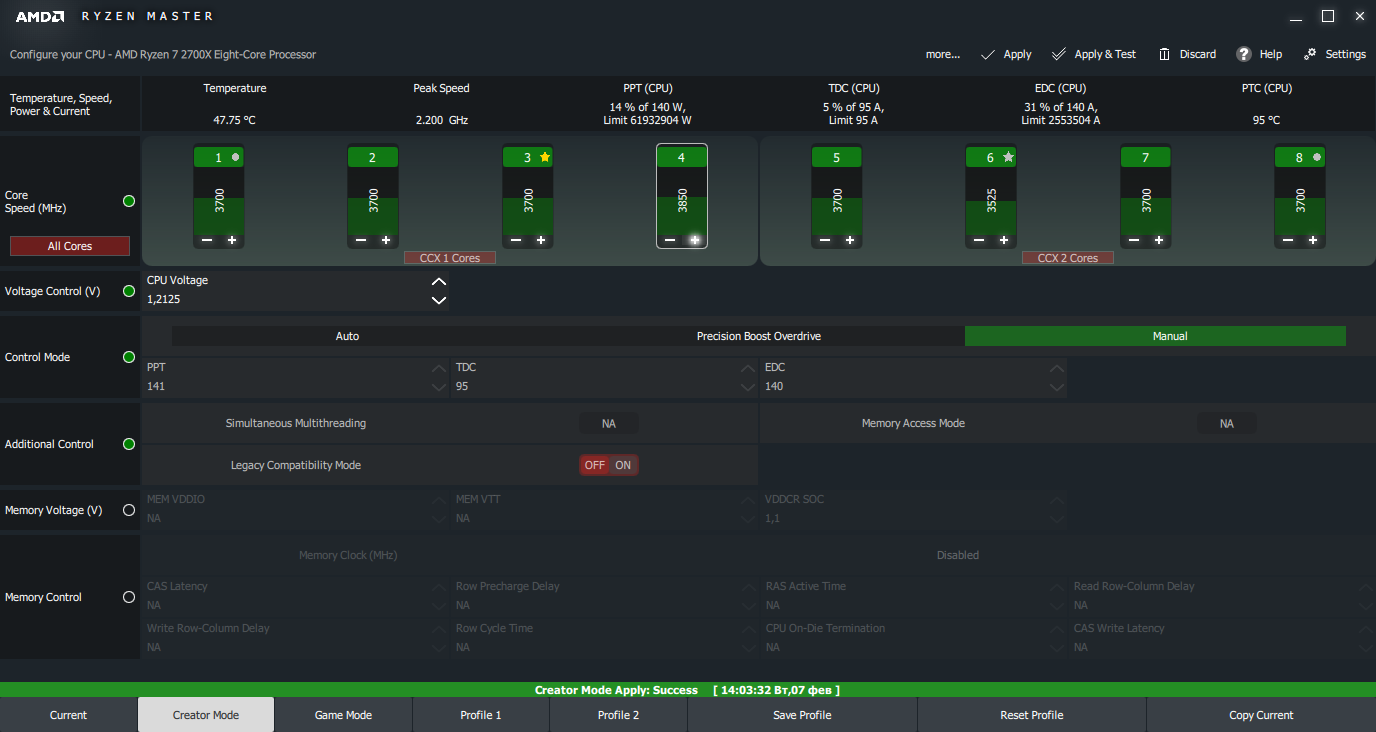Viewport: 1376px width, 732px height.
Task: Decrease CPU Voltage with down chevron
Action: coord(438,300)
